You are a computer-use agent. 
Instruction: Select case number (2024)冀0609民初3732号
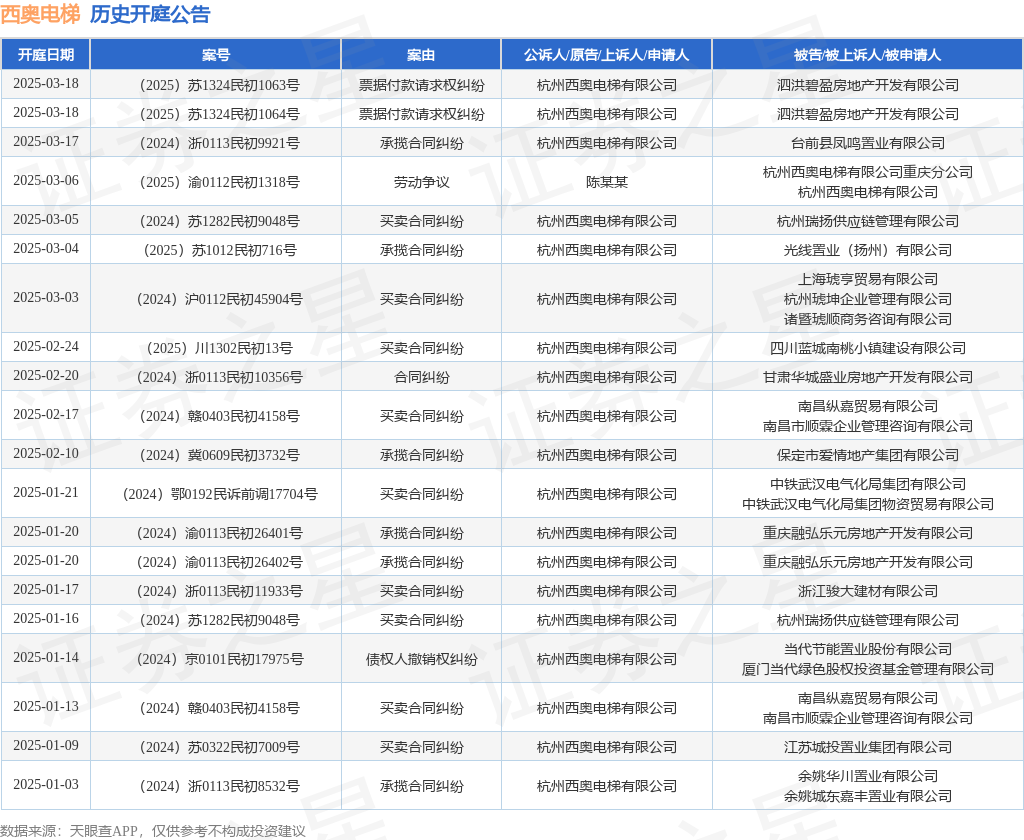219,455
